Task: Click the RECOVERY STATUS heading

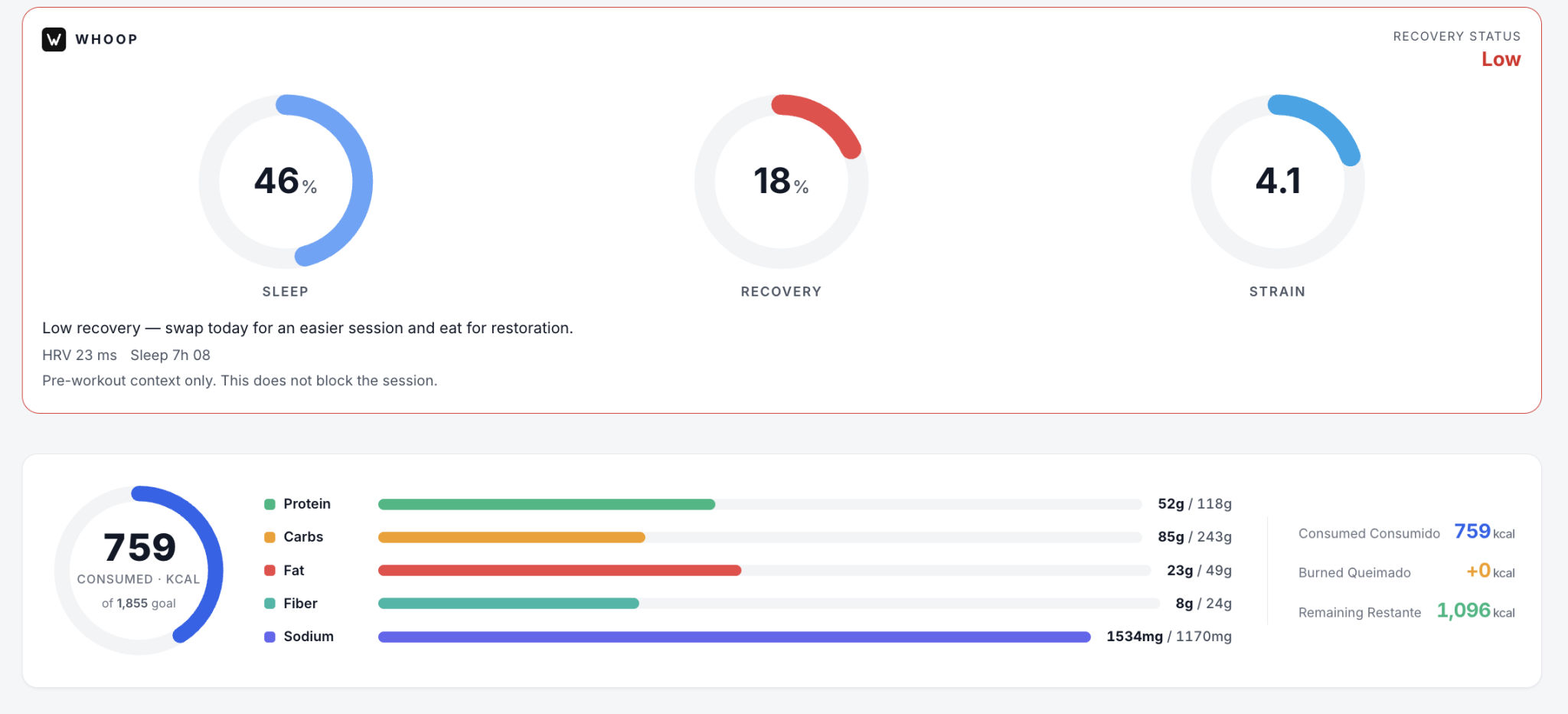Action: 1457,36
